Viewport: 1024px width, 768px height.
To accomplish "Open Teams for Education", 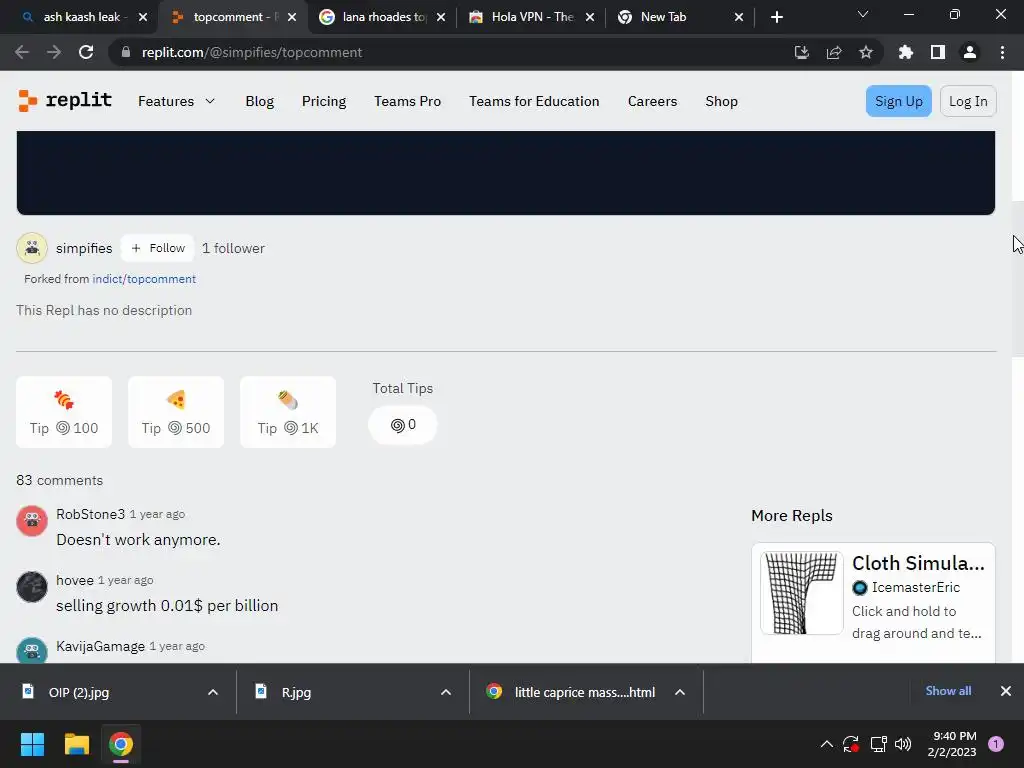I will 534,101.
